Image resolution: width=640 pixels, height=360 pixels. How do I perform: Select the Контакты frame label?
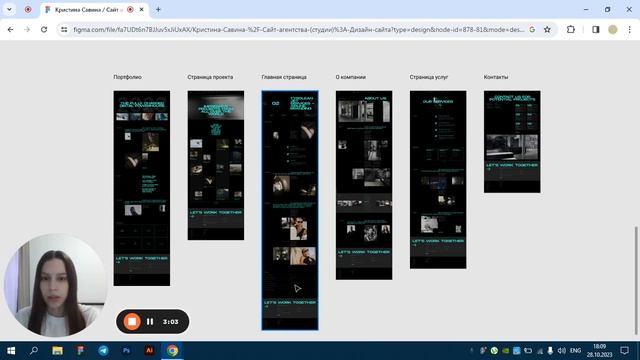pos(496,77)
